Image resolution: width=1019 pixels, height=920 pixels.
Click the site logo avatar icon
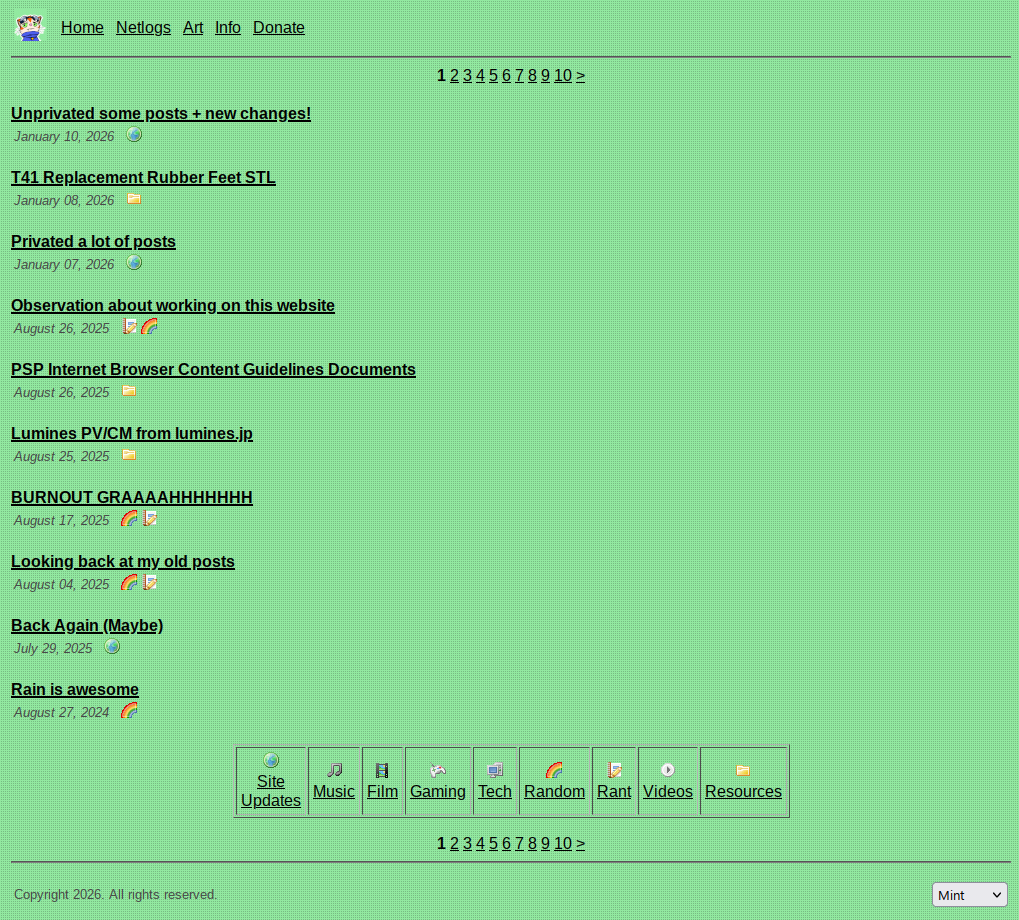point(30,27)
